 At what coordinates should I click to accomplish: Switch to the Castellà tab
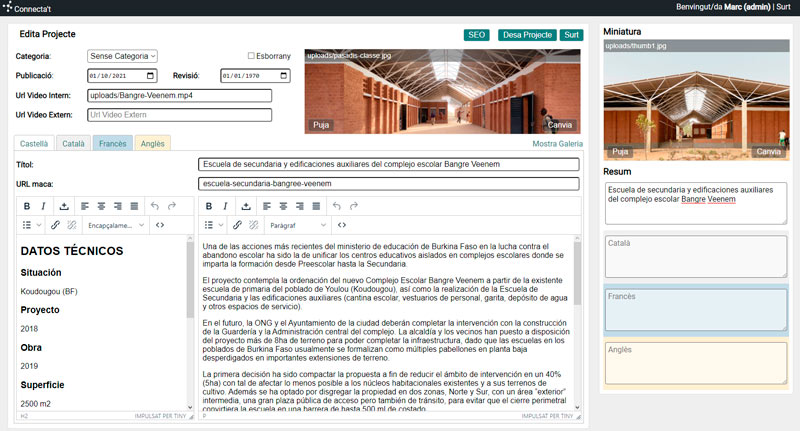(x=34, y=144)
